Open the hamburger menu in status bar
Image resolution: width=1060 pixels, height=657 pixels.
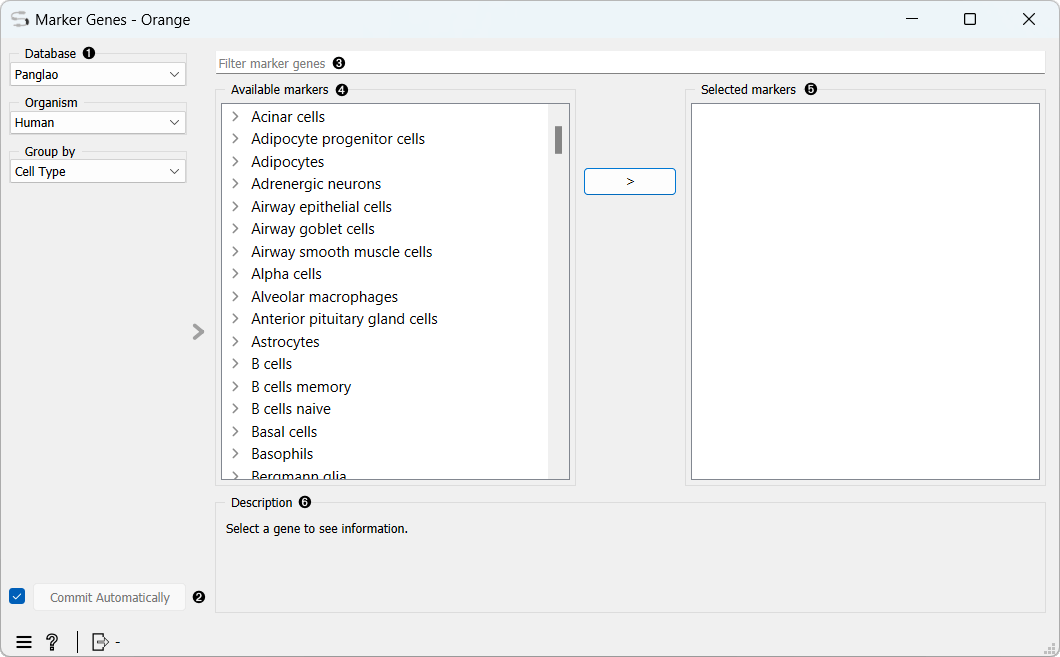[x=24, y=642]
